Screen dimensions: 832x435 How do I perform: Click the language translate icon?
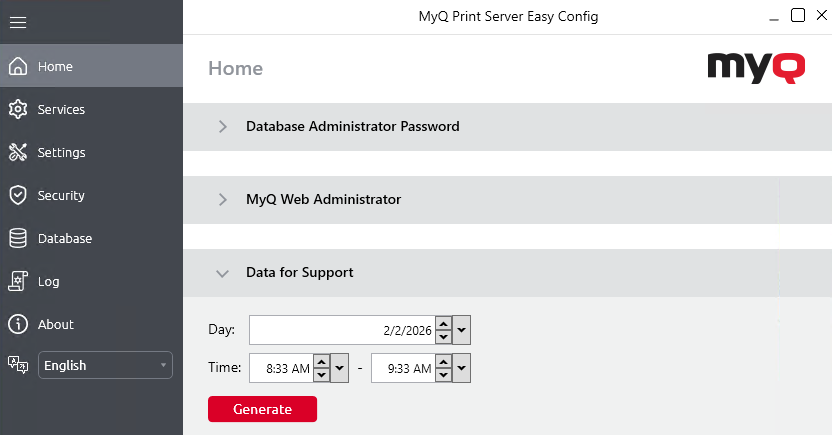(x=17, y=365)
